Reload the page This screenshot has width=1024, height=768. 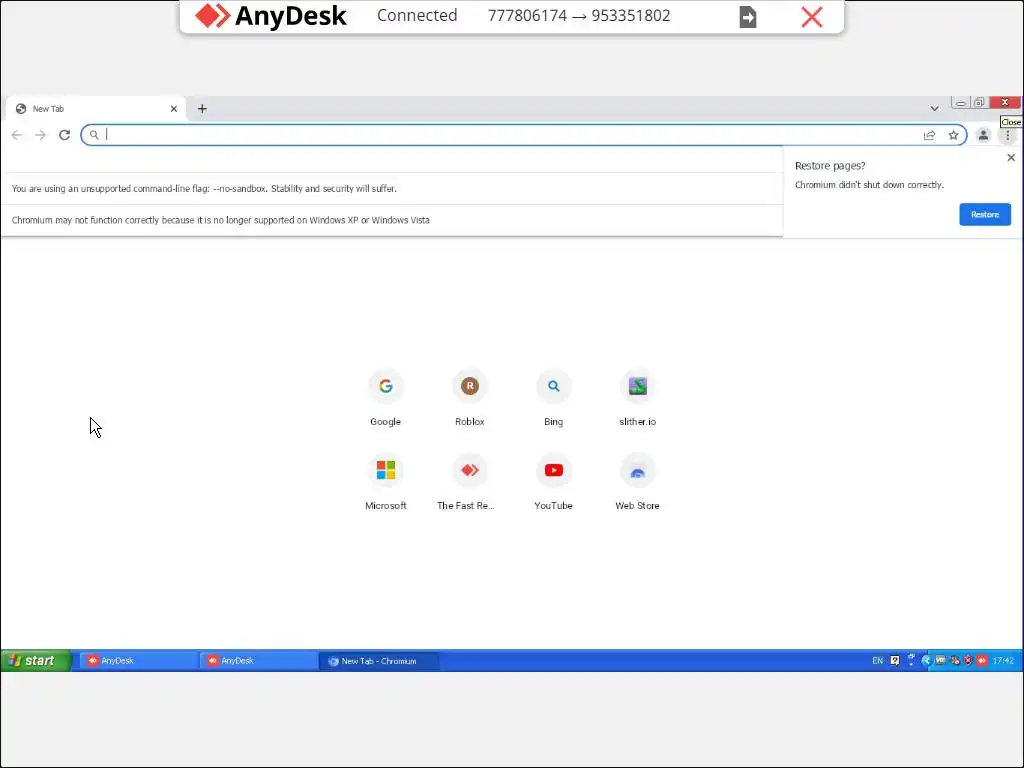tap(64, 135)
